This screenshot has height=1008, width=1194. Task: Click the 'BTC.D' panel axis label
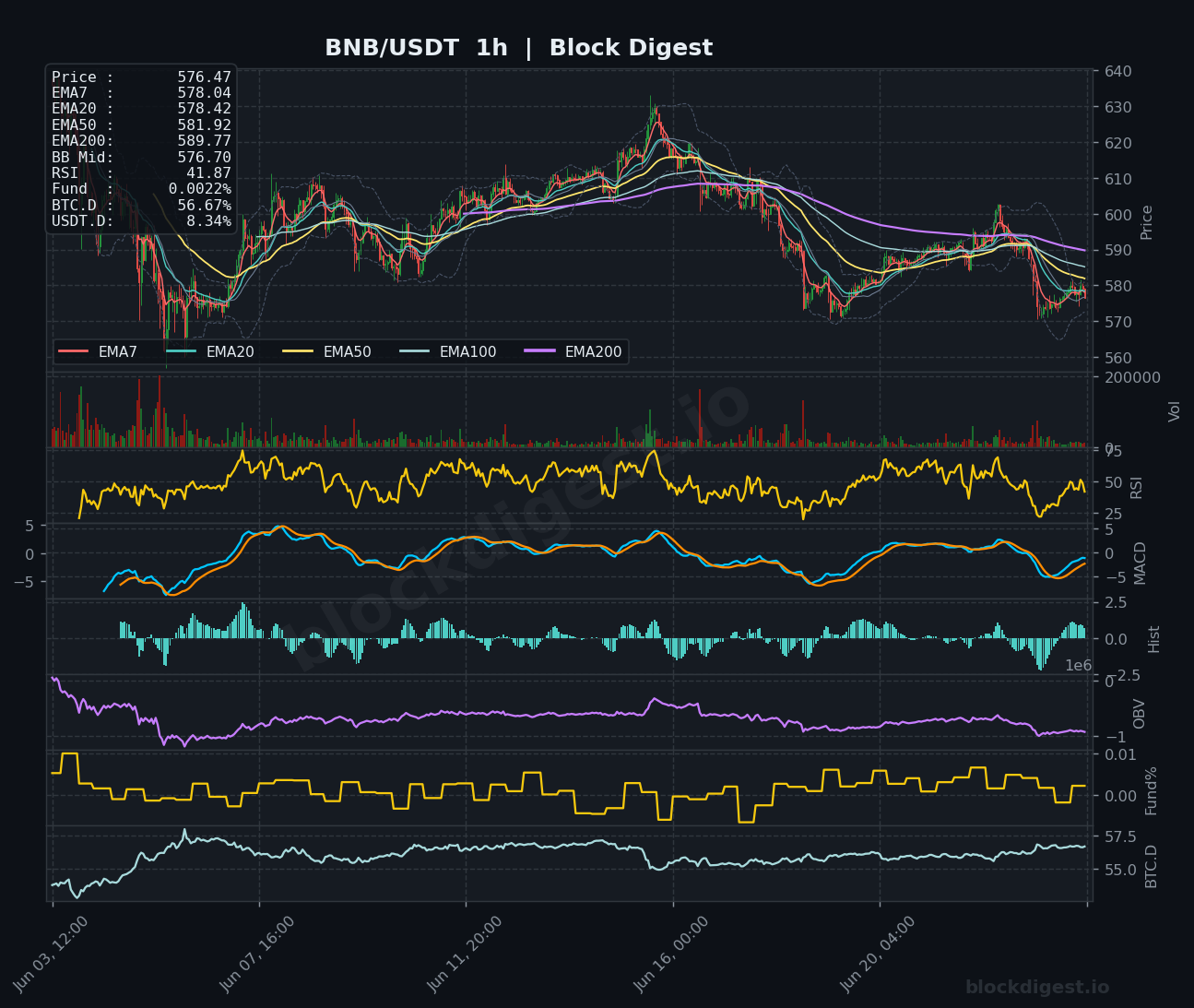pos(1151,866)
